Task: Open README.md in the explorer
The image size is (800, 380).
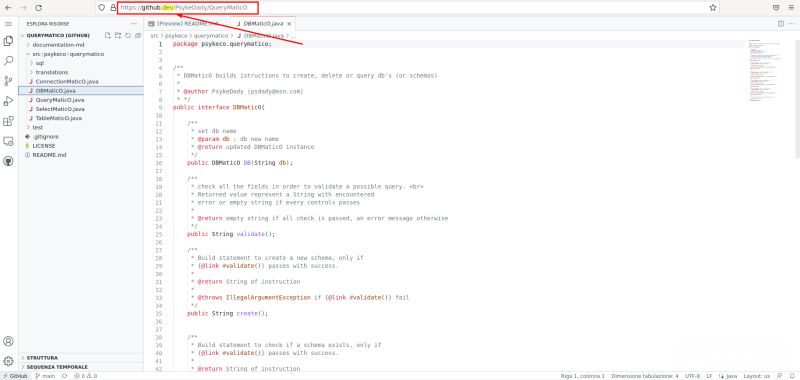Action: (49, 155)
